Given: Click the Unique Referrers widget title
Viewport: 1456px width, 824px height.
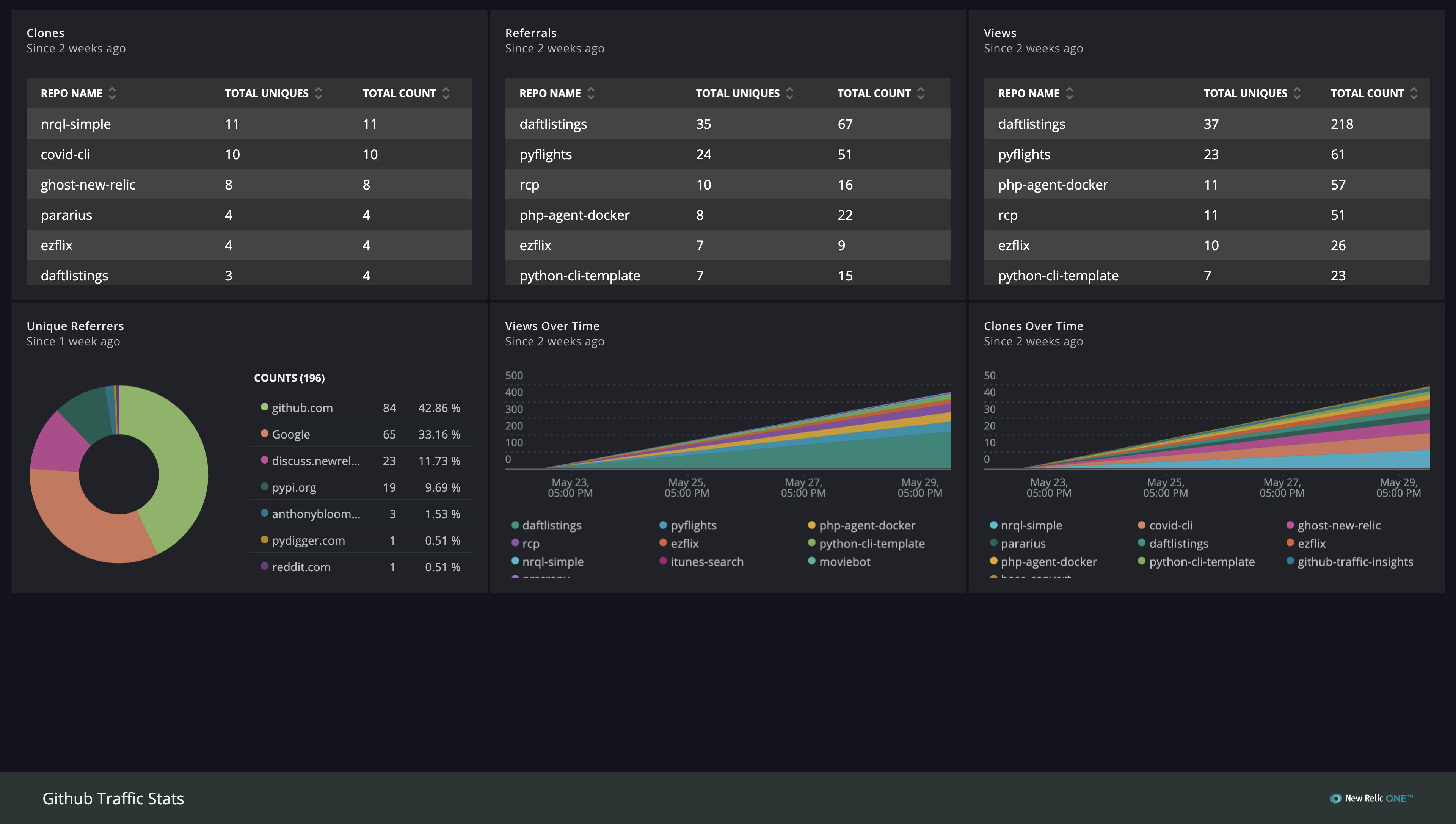Looking at the screenshot, I should 75,326.
